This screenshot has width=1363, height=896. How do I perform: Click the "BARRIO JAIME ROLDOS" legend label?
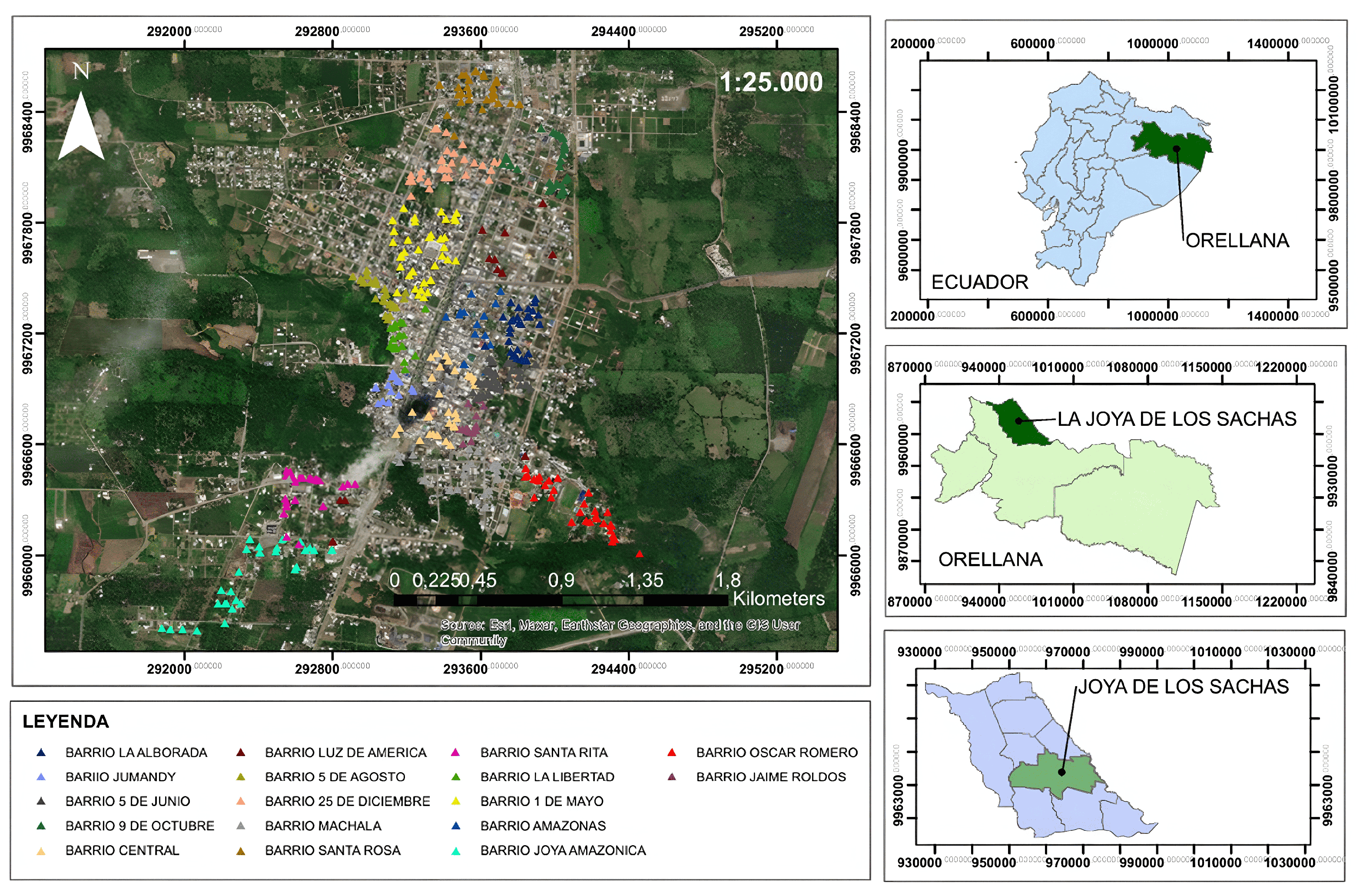[771, 777]
